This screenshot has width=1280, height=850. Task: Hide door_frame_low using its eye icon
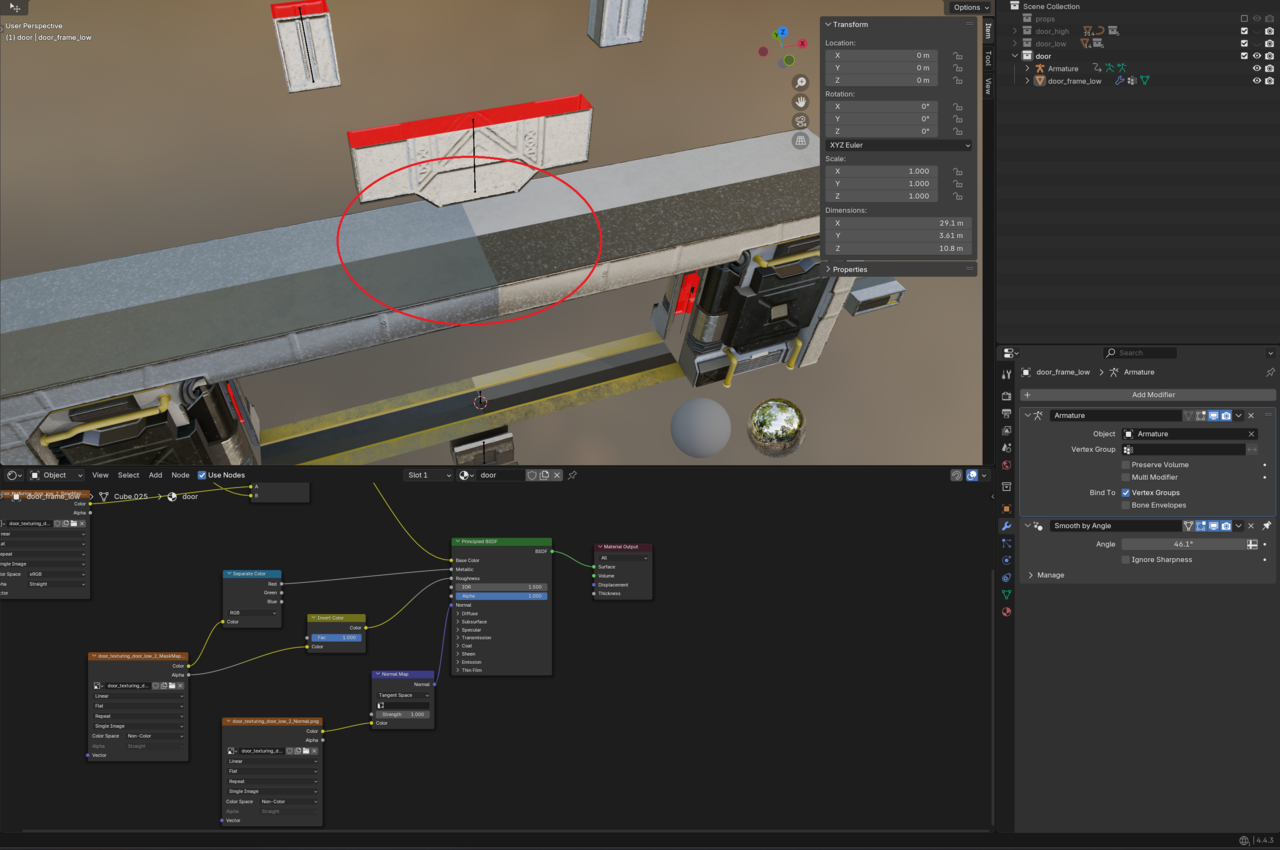click(x=1257, y=81)
